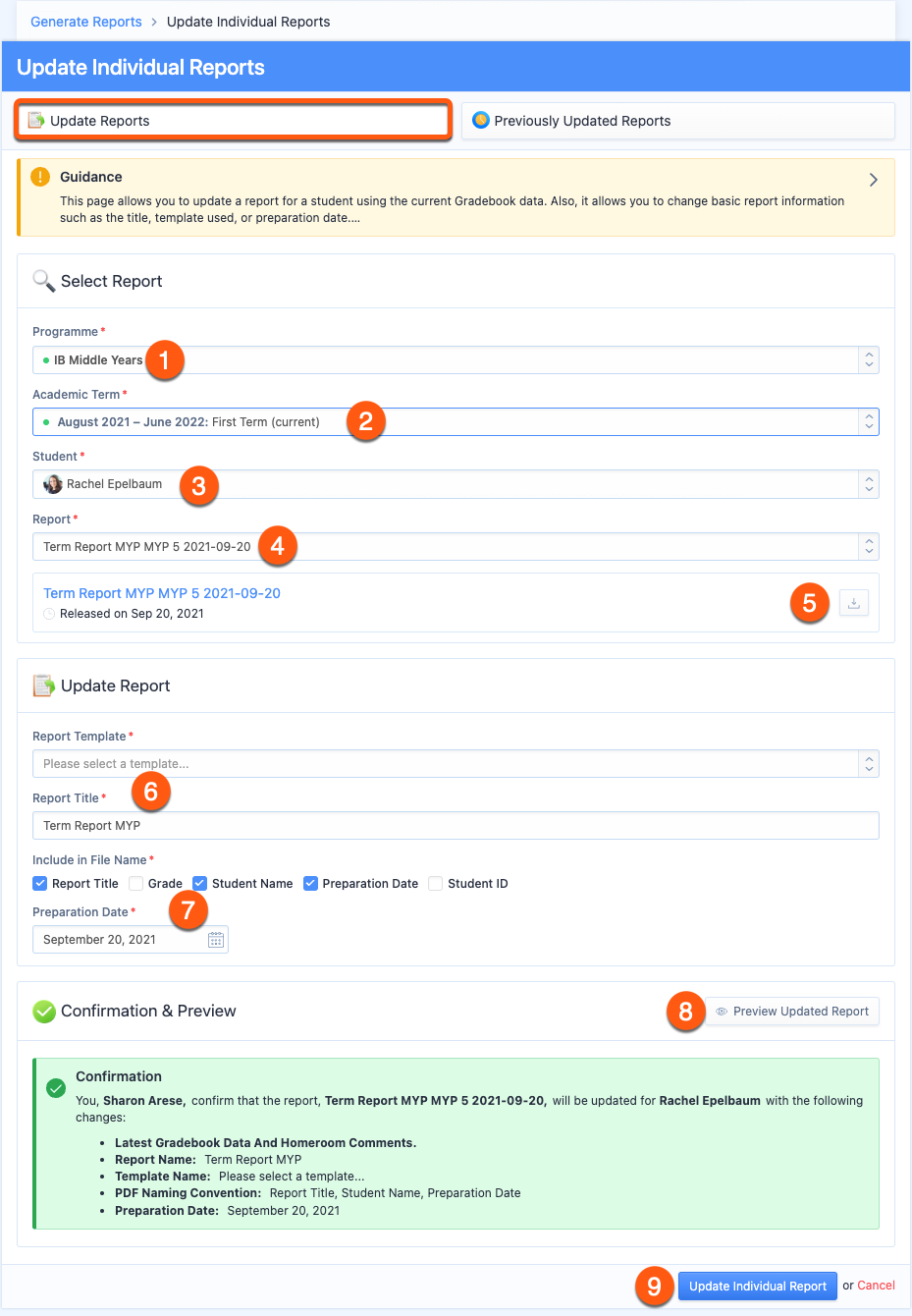Screen dimensions: 912x1316
Task: Click the Update Individual Report button
Action: coord(757,1287)
